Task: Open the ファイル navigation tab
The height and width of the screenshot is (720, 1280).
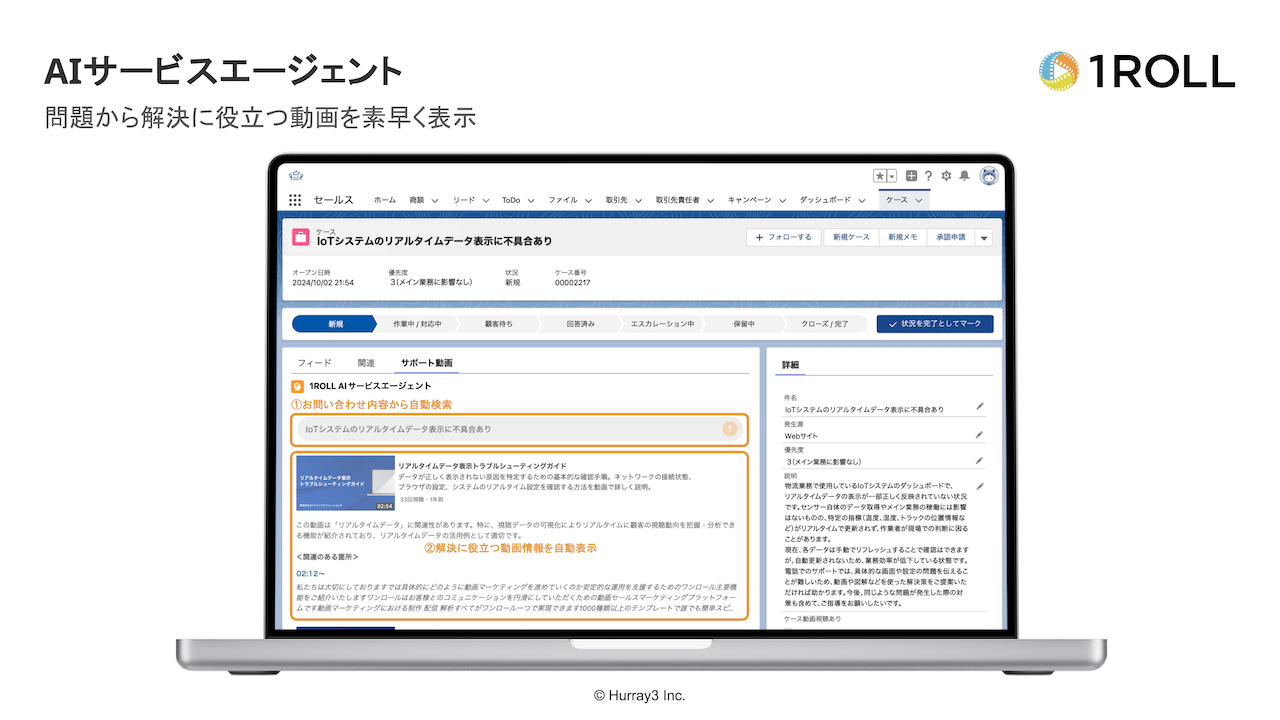Action: click(x=563, y=200)
